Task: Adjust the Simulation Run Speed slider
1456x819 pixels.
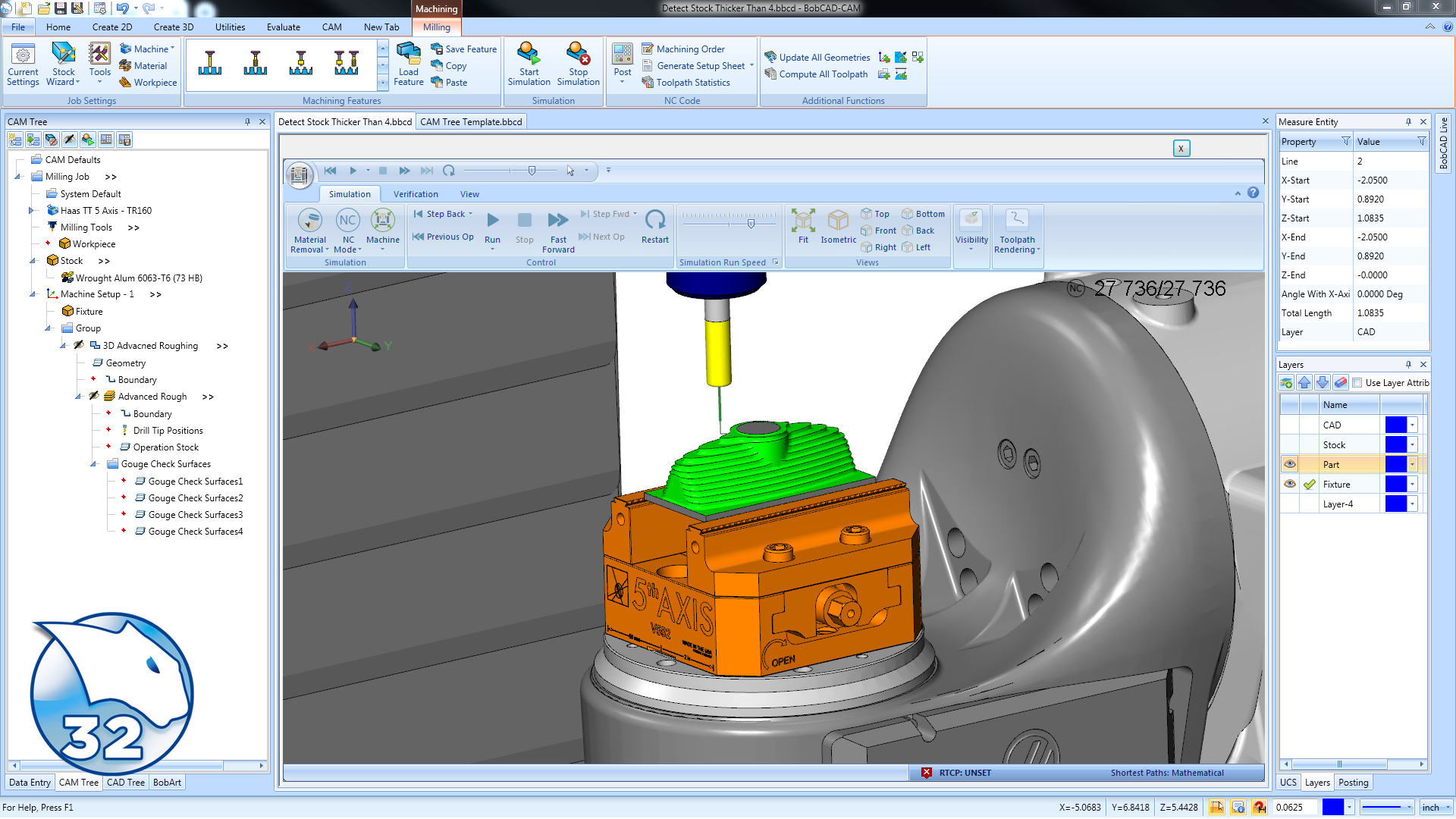Action: (751, 223)
